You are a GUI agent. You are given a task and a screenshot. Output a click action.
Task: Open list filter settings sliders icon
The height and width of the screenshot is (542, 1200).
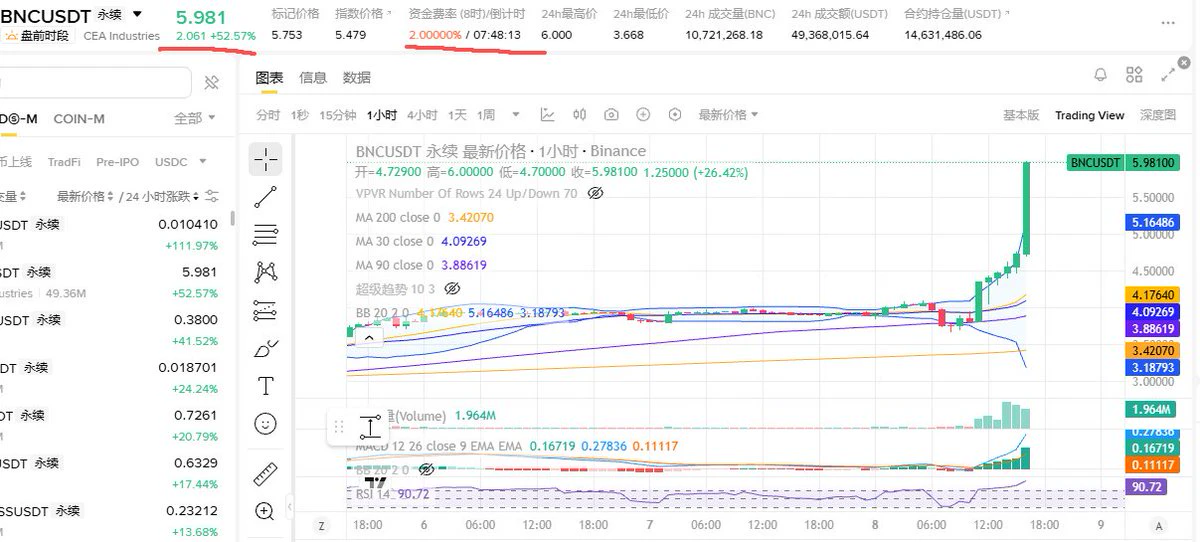tap(212, 196)
